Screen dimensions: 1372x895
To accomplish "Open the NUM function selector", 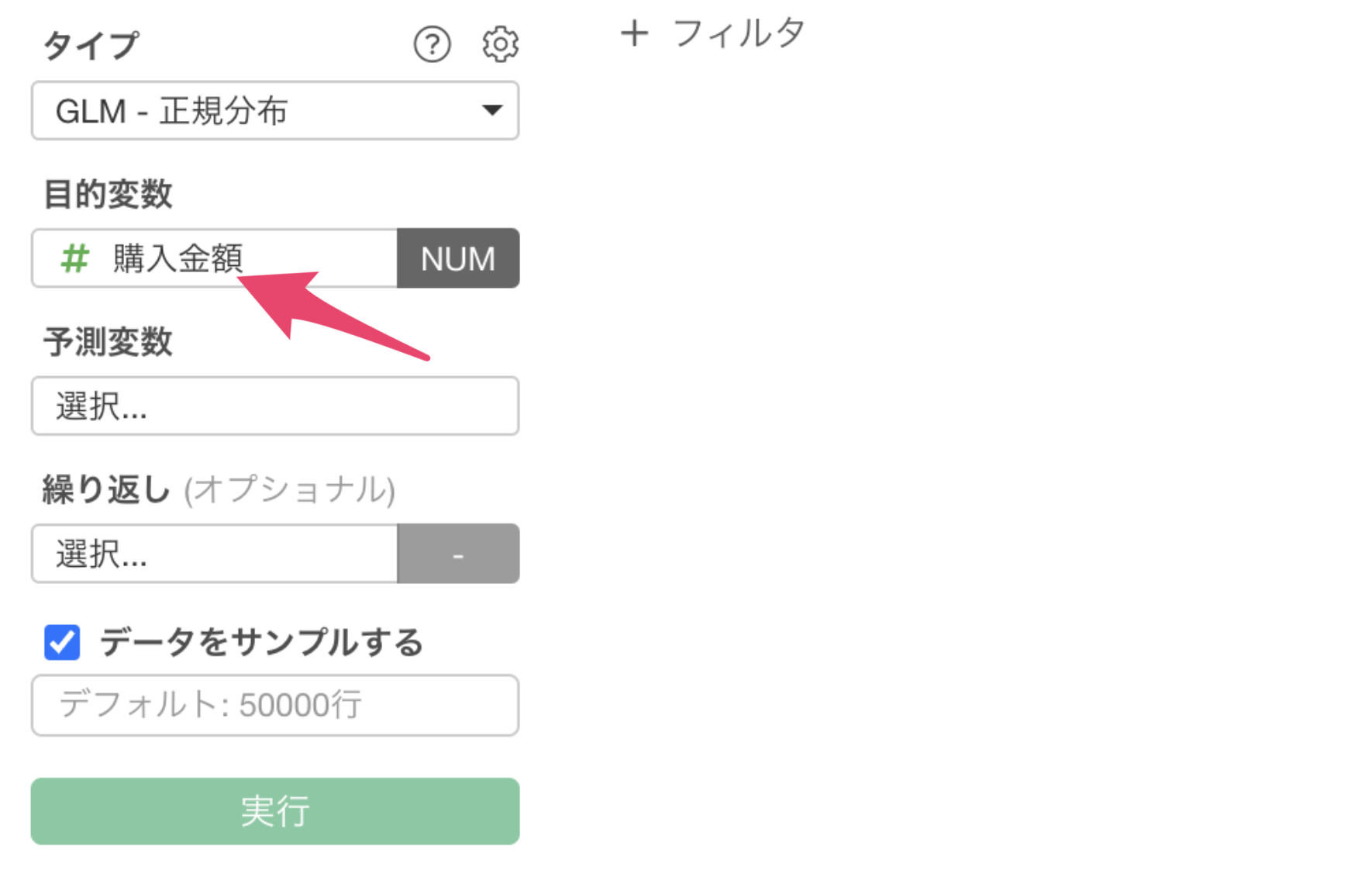I will [458, 258].
